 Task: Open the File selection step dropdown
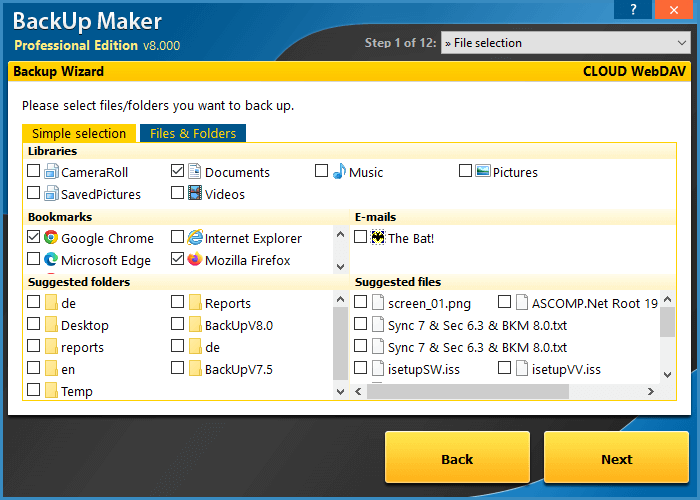[564, 43]
